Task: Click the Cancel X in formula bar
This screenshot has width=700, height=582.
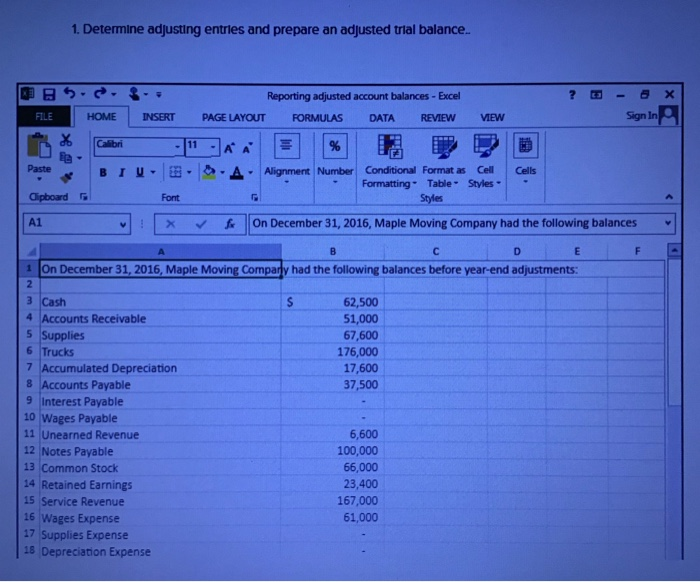Action: 171,224
